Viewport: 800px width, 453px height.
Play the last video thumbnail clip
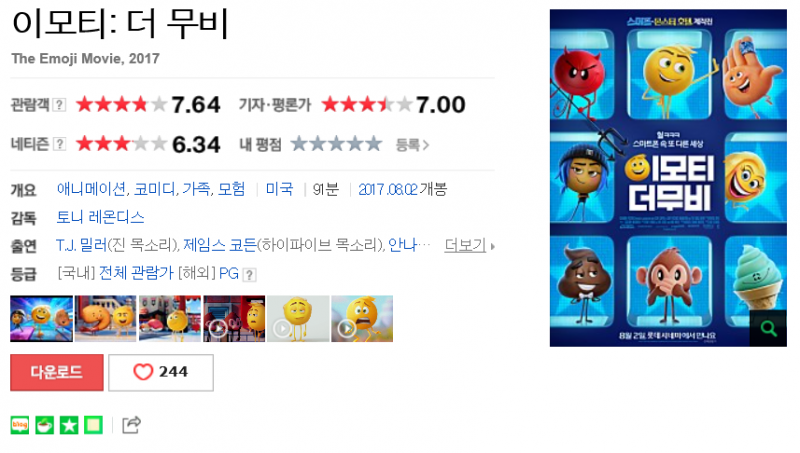click(362, 319)
